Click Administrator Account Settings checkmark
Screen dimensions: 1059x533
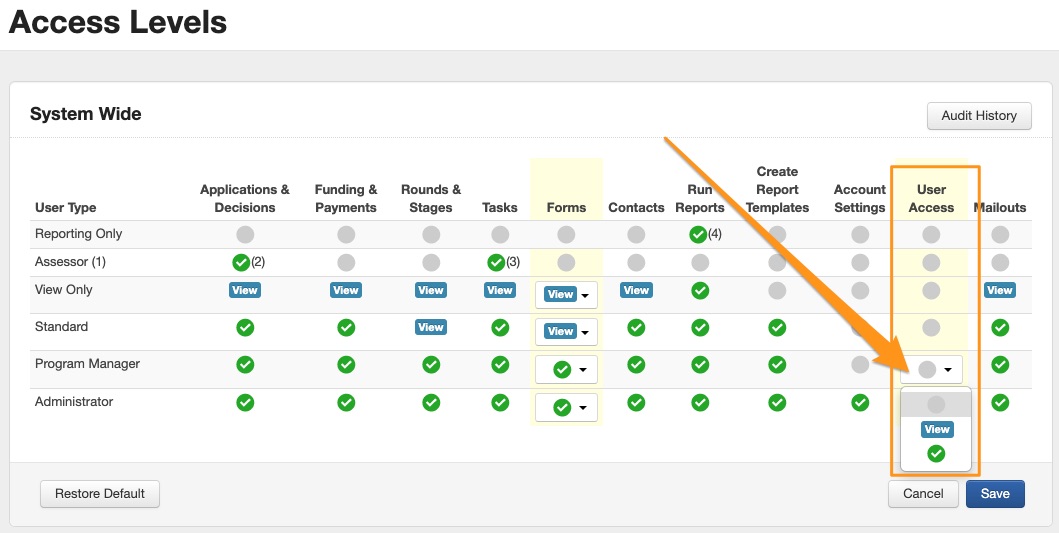[859, 402]
